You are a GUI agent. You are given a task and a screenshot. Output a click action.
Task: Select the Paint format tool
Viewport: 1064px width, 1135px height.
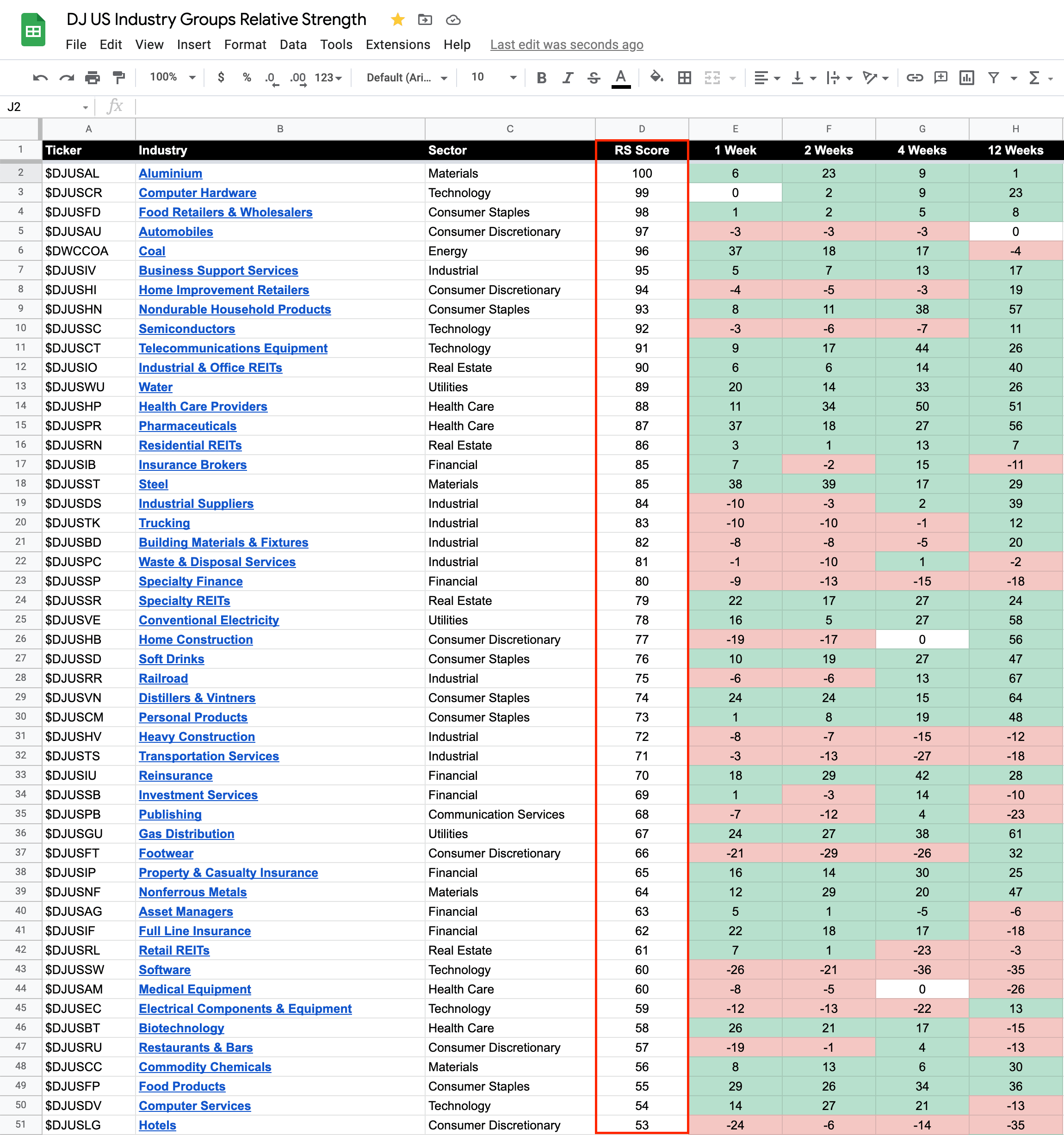pos(119,78)
